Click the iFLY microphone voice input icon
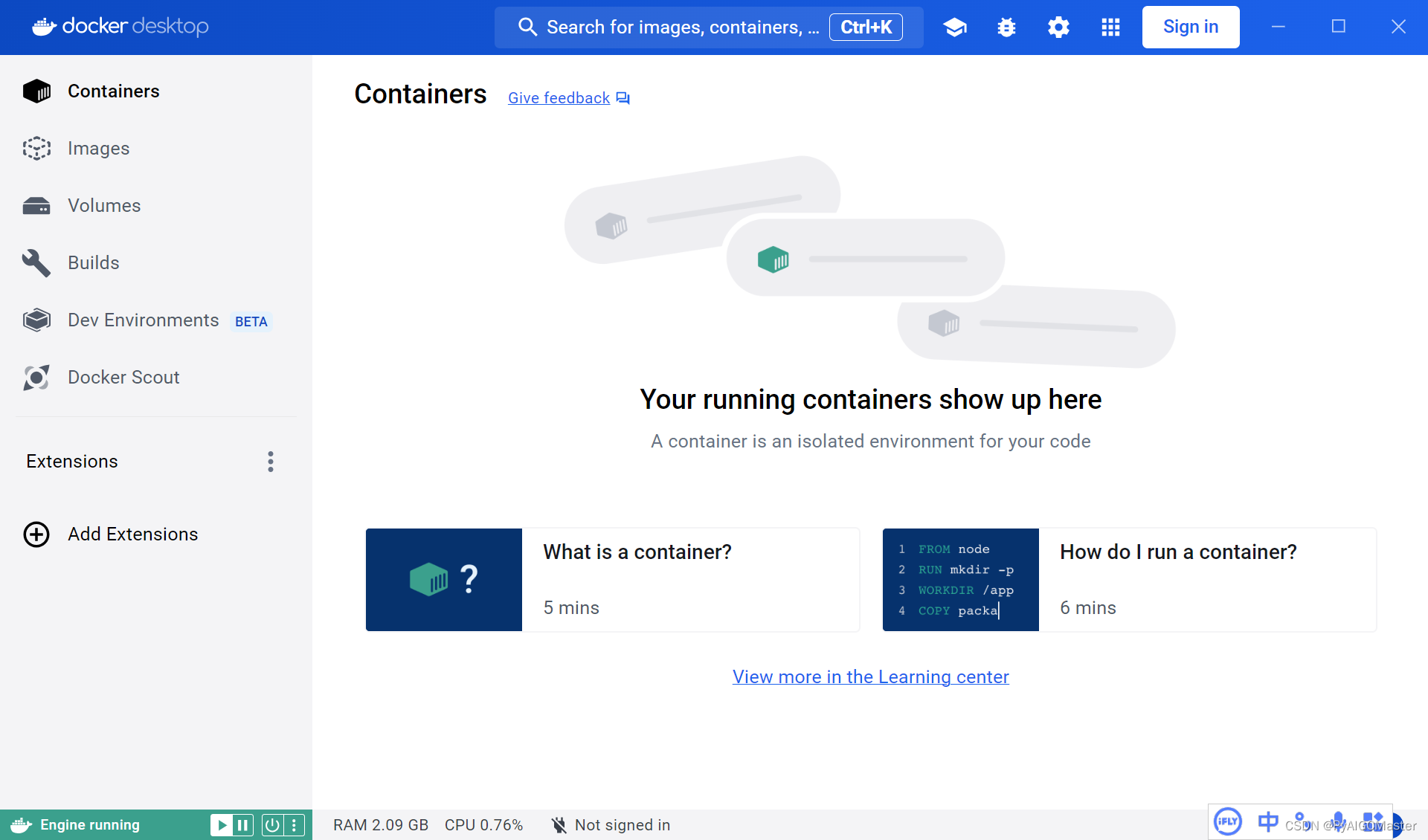The image size is (1428, 840). pyautogui.click(x=1338, y=822)
